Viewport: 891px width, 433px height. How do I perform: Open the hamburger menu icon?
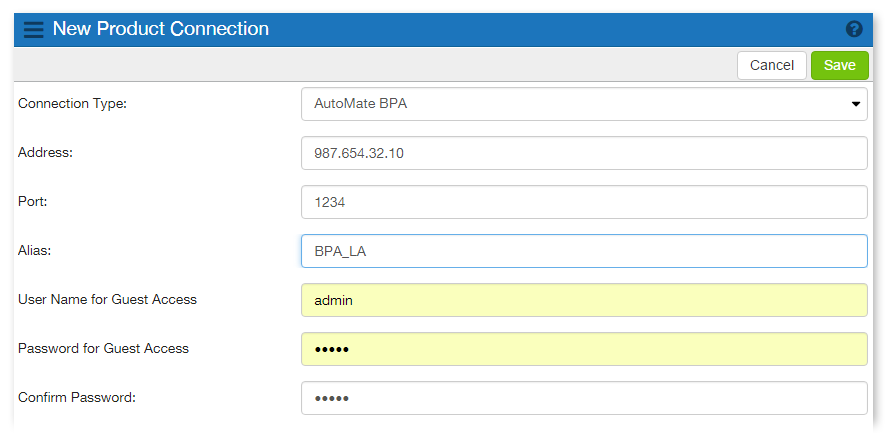tap(33, 29)
